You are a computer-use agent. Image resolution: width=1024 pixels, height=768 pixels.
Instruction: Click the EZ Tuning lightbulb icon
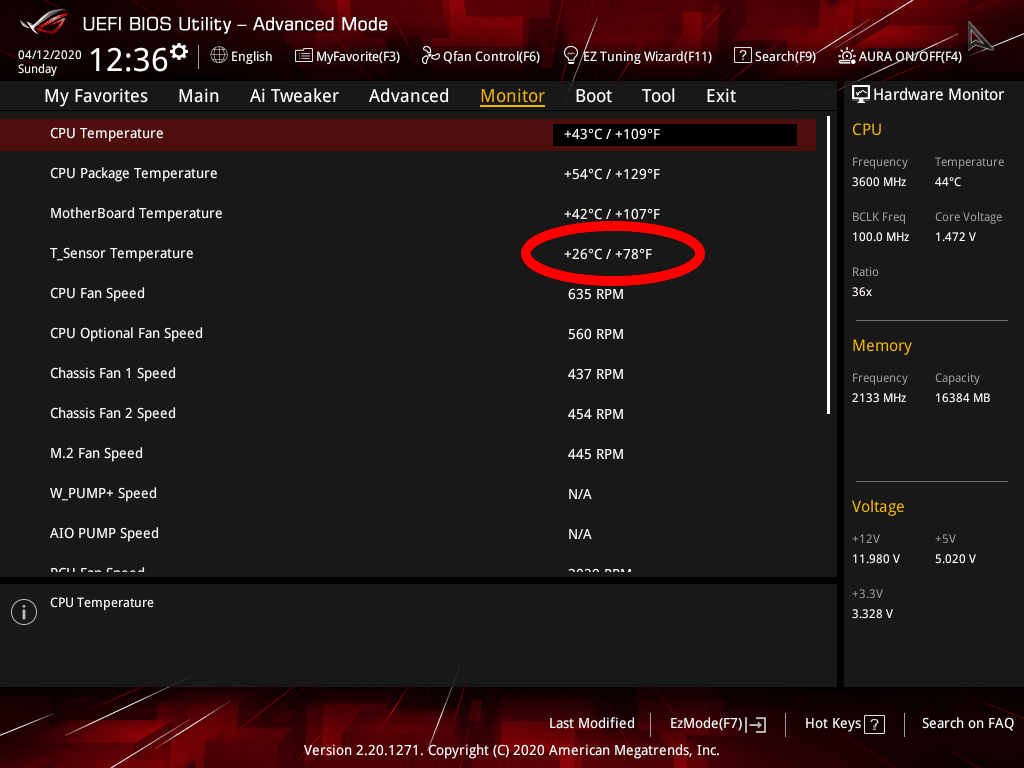tap(570, 56)
